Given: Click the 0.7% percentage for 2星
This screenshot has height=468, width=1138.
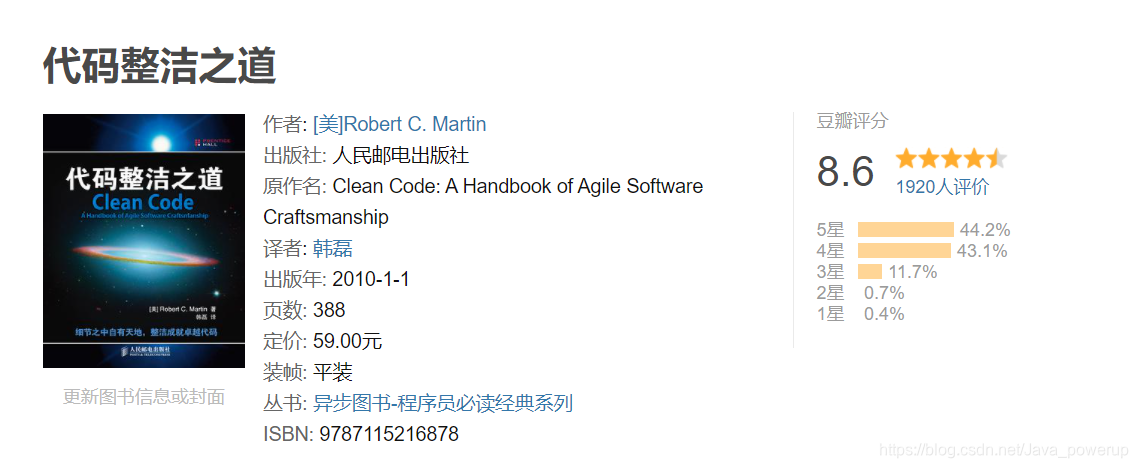Looking at the screenshot, I should point(884,293).
